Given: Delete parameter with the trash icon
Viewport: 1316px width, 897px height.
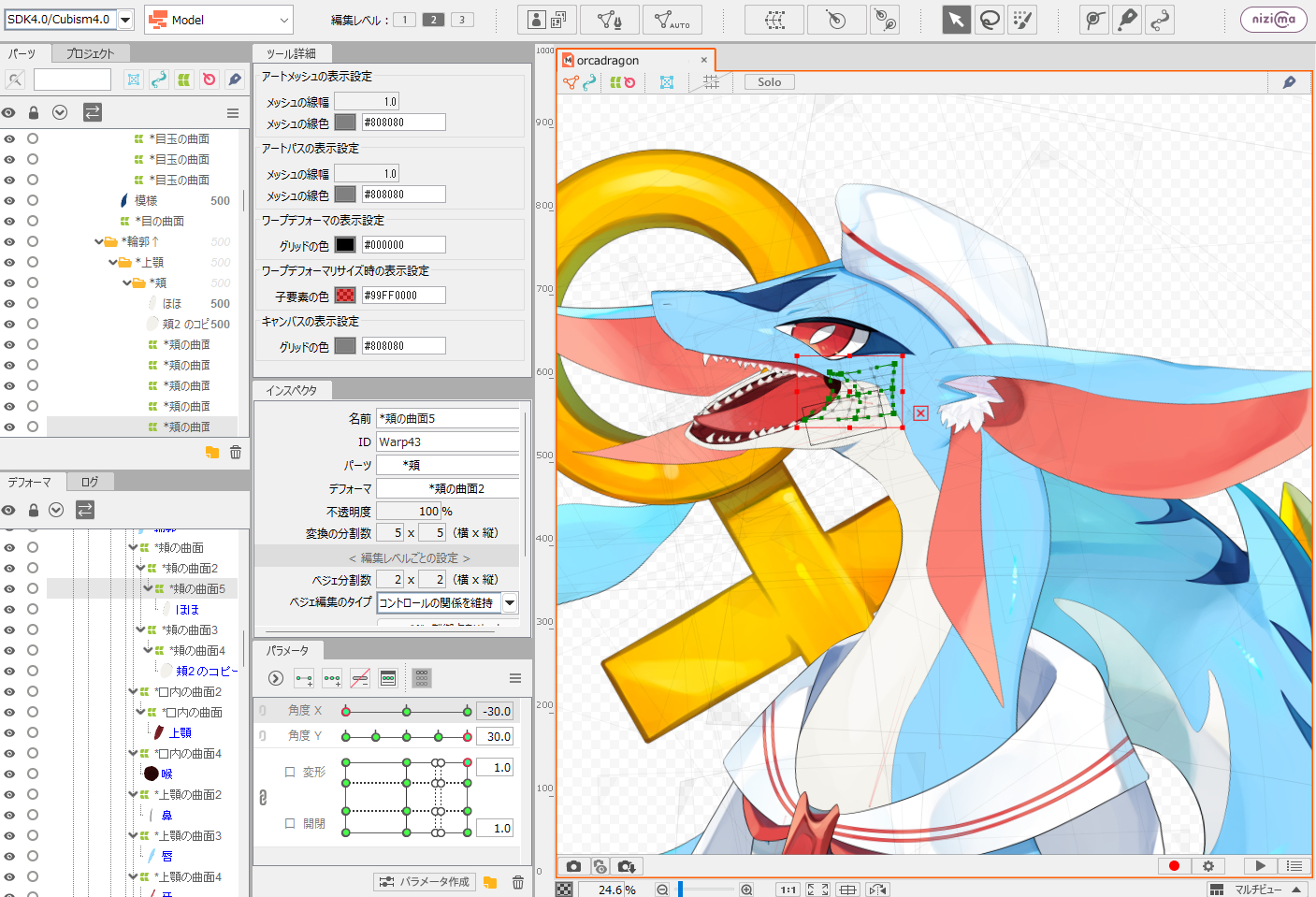Looking at the screenshot, I should [517, 882].
